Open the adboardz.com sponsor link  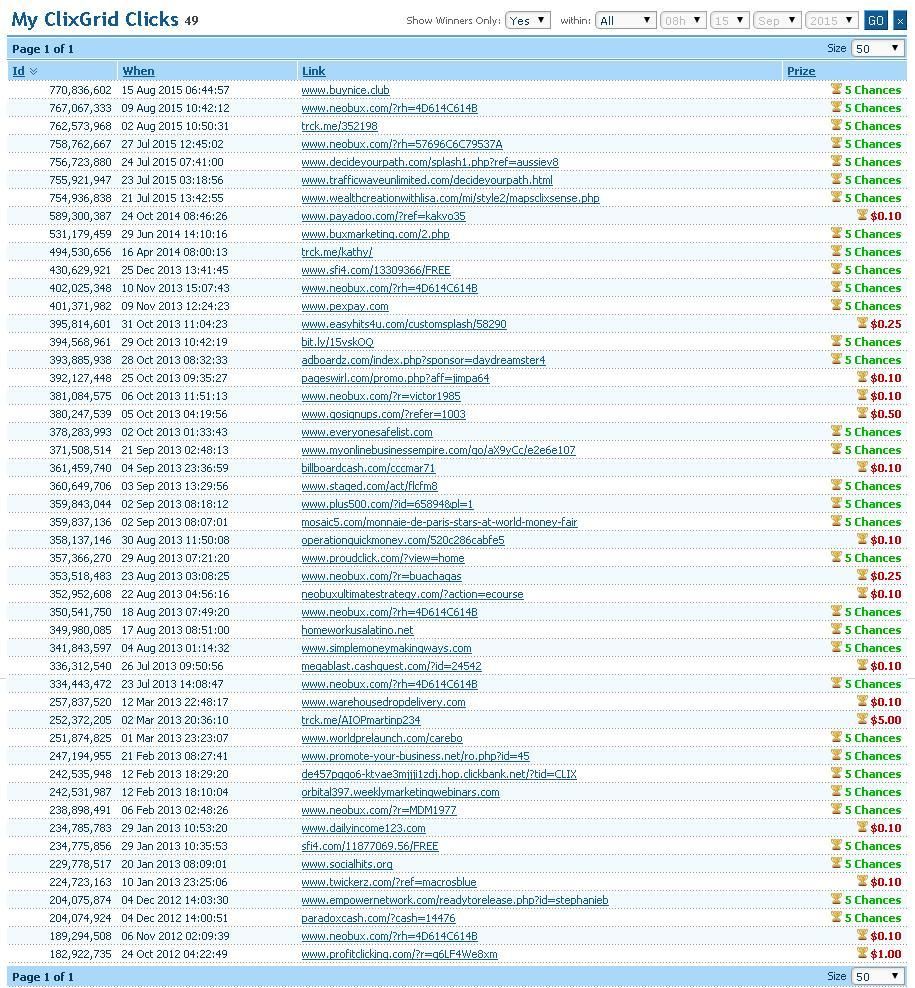[423, 360]
